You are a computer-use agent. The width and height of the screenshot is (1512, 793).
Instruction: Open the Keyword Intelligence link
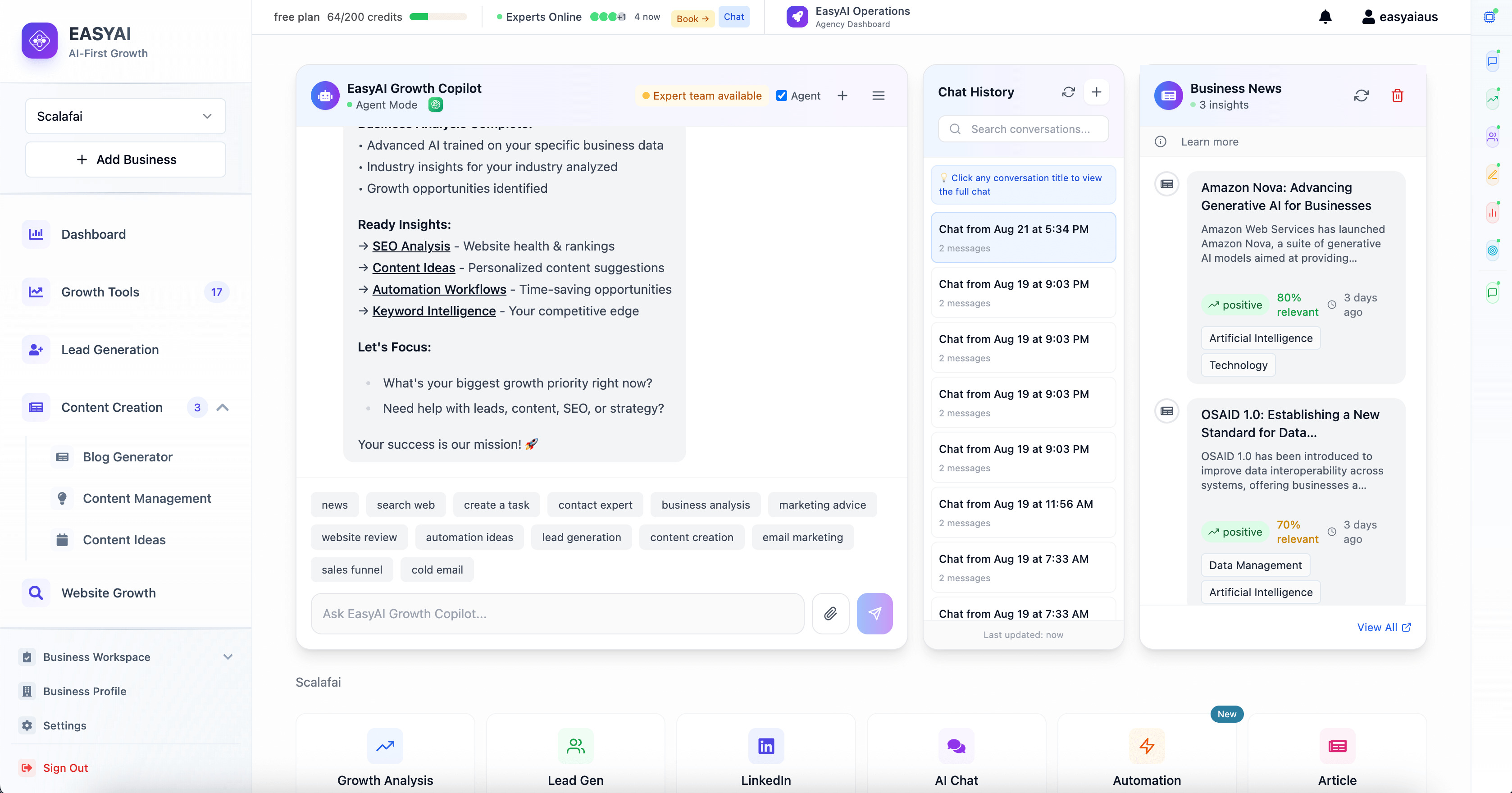point(434,311)
